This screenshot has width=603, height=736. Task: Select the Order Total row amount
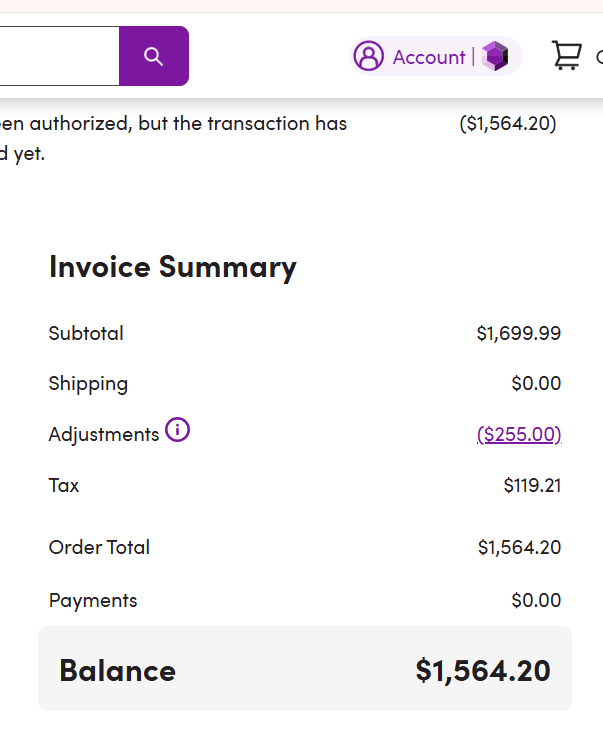(519, 547)
